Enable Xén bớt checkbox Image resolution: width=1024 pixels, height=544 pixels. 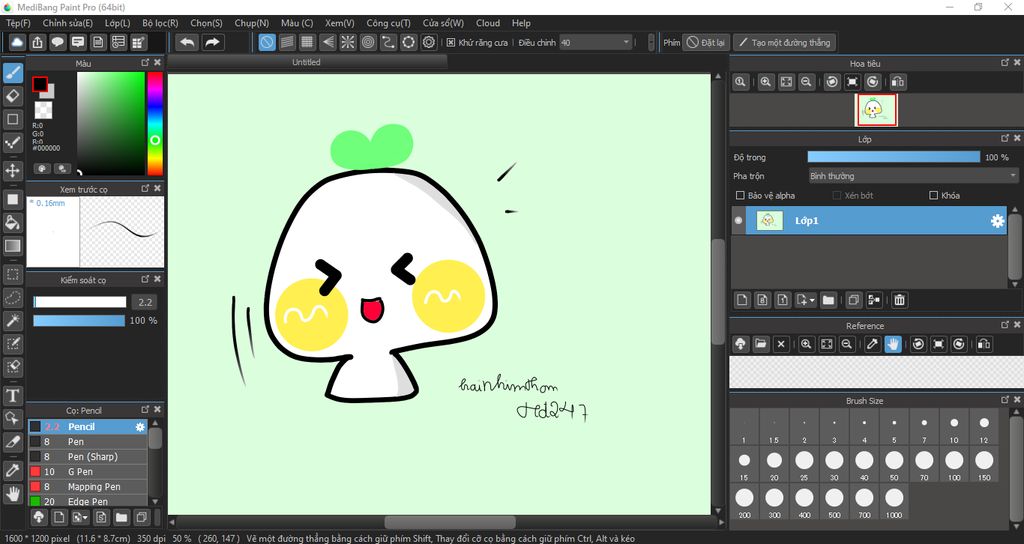837,195
